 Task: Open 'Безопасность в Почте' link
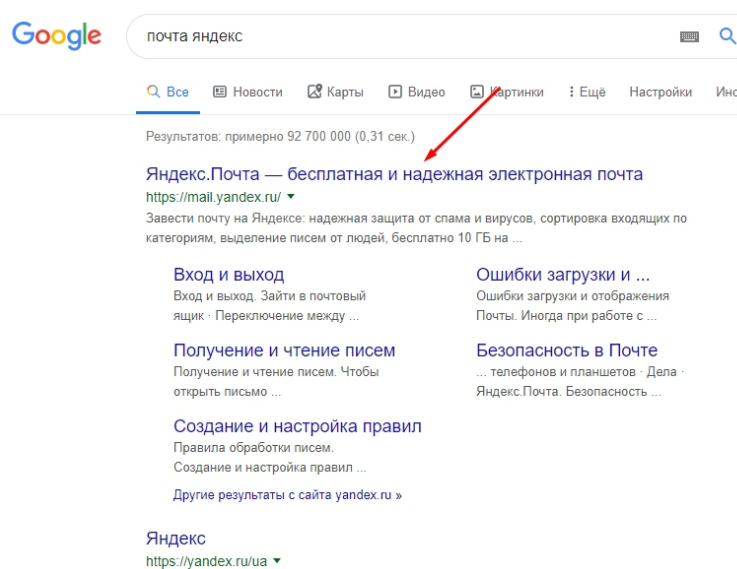click(566, 351)
